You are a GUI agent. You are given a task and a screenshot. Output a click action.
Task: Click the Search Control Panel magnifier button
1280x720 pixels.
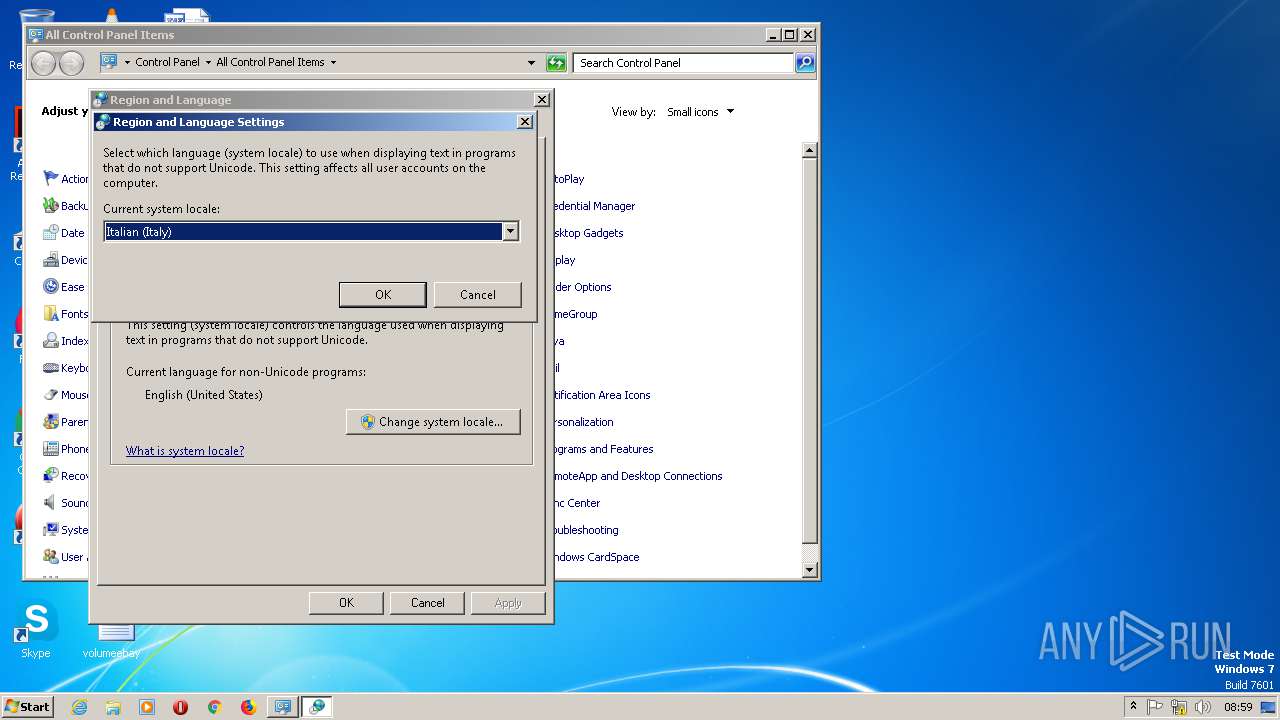pos(805,63)
